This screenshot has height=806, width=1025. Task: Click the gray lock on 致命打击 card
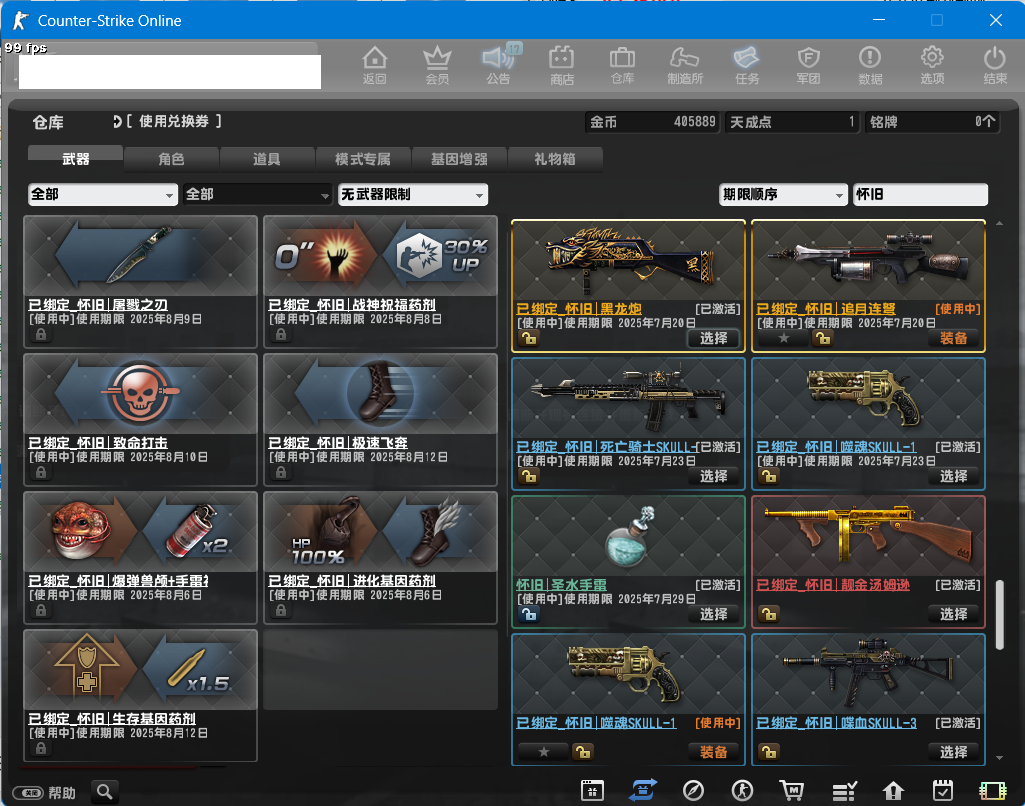41,472
